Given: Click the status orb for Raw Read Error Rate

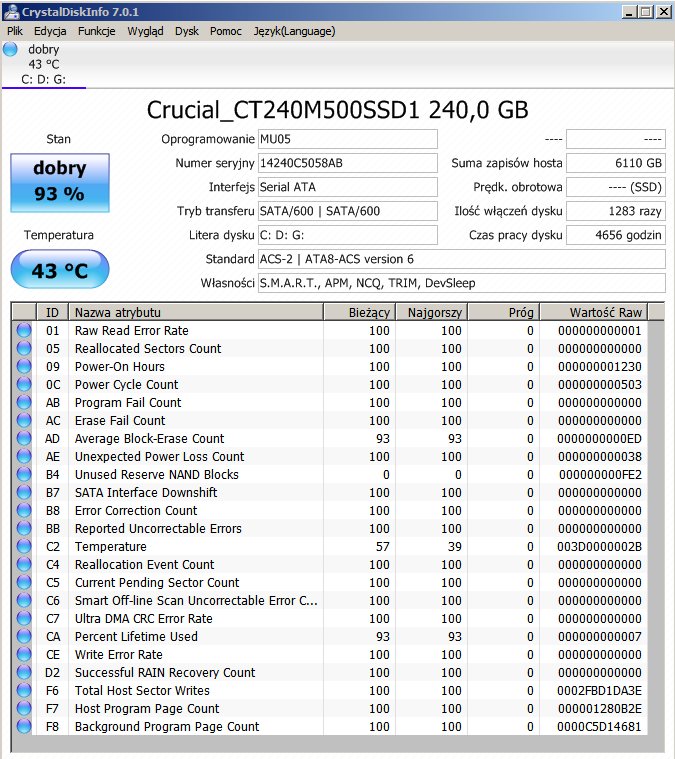Looking at the screenshot, I should 24,330.
